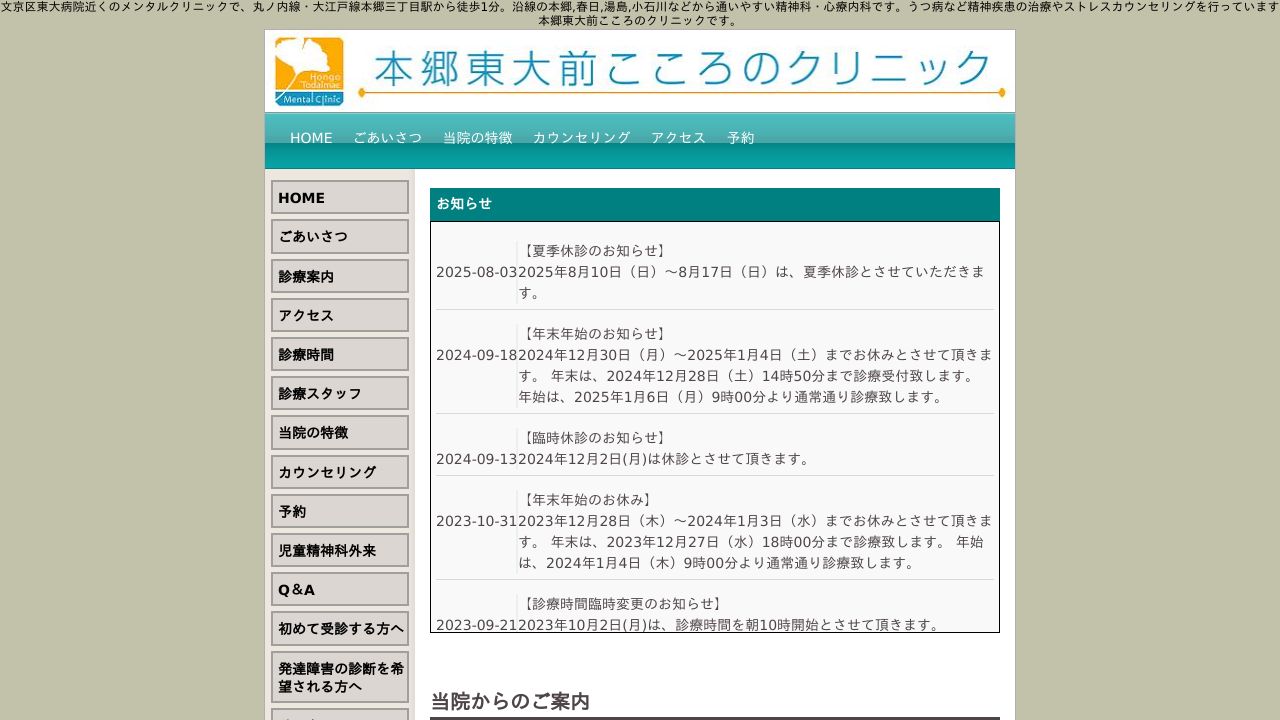The width and height of the screenshot is (1280, 720).
Task: Open the HOME sidebar button
Action: pyautogui.click(x=339, y=197)
